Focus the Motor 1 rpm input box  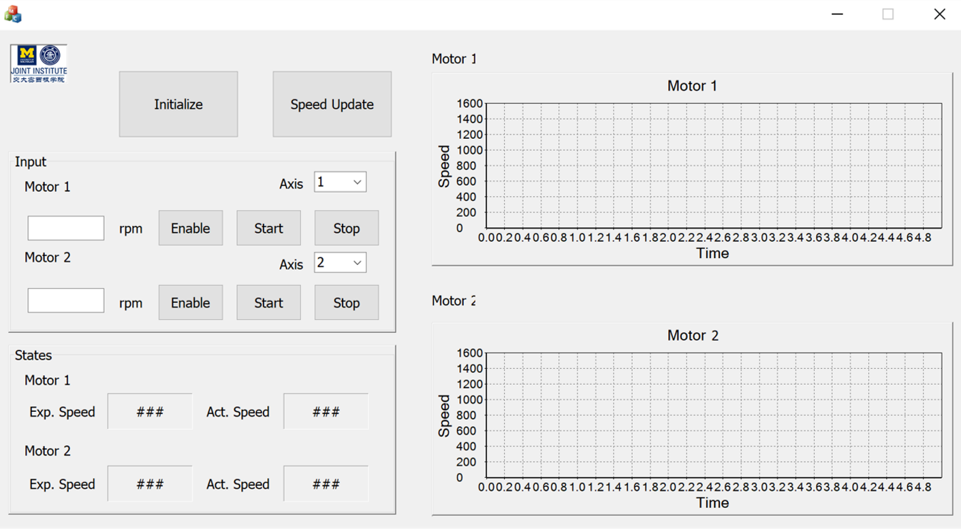pyautogui.click(x=66, y=228)
